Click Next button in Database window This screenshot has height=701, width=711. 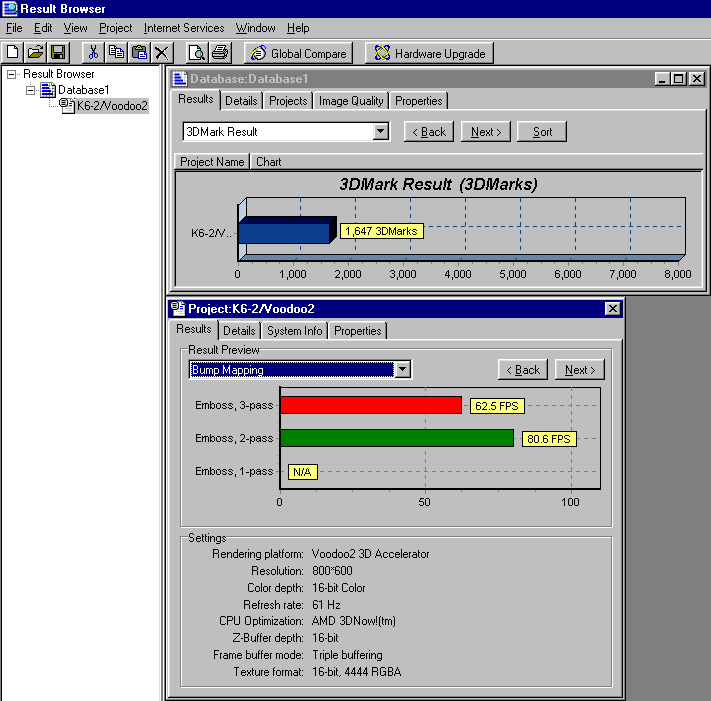(x=486, y=131)
